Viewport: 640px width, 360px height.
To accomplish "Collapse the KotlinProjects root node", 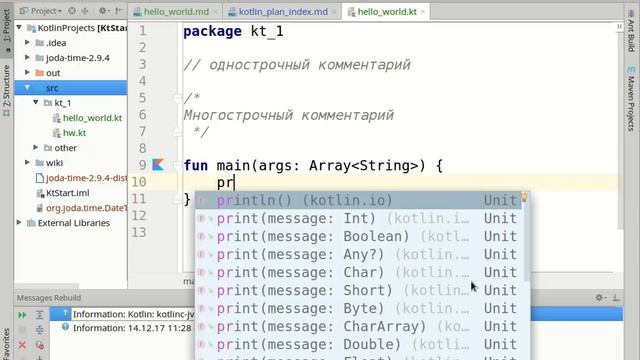I will coord(19,27).
